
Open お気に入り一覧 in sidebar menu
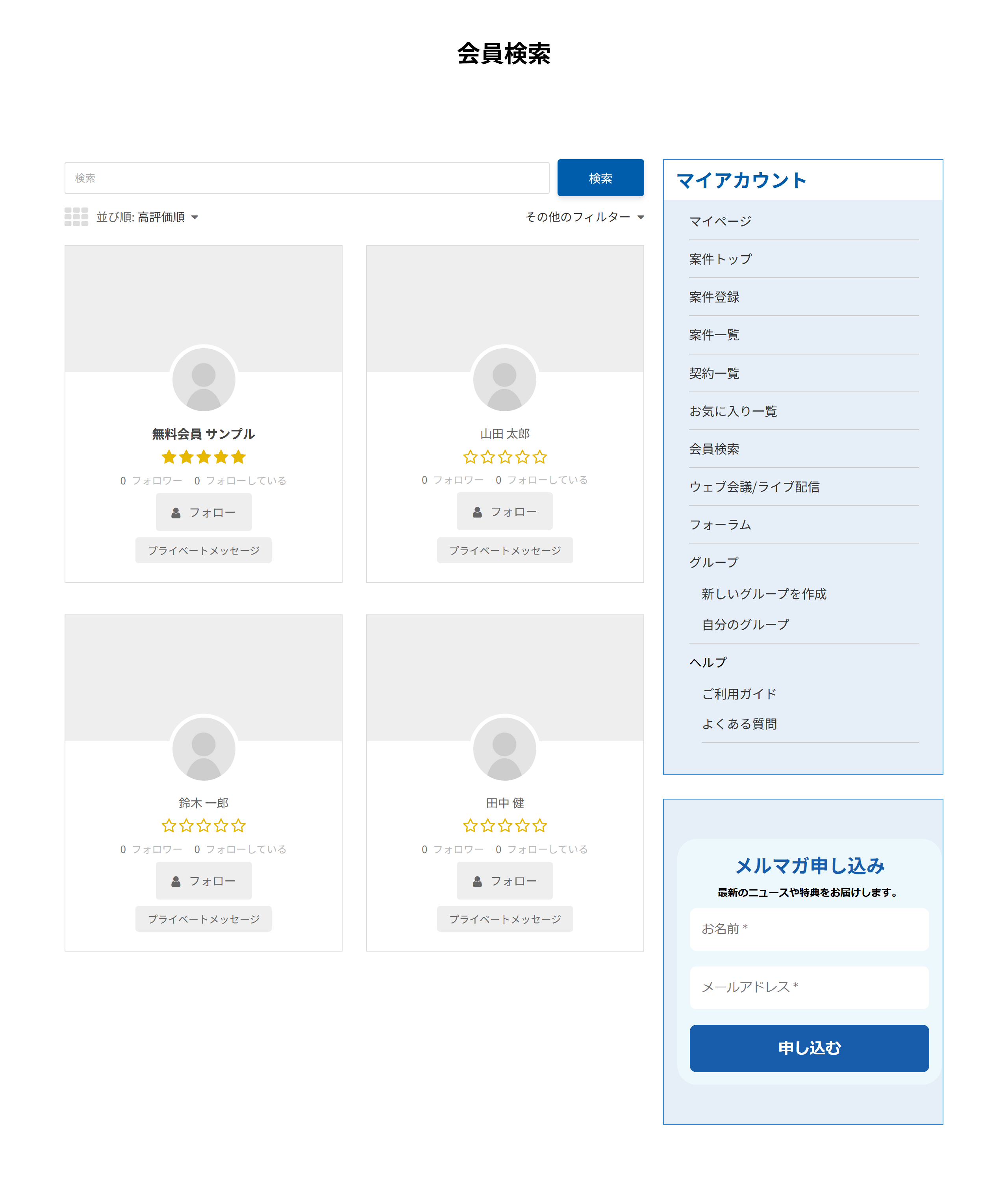pos(733,411)
